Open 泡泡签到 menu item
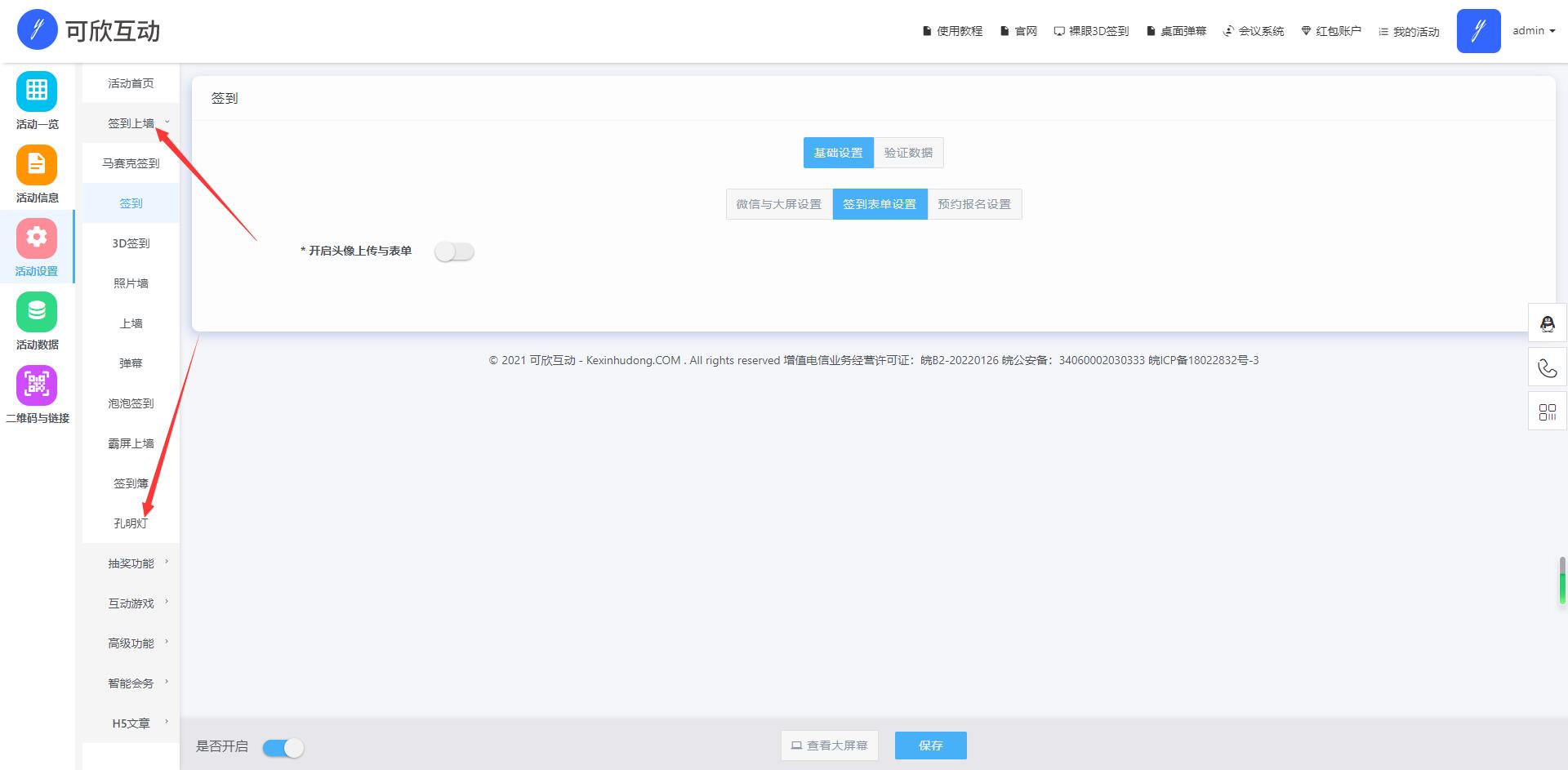 [x=131, y=403]
